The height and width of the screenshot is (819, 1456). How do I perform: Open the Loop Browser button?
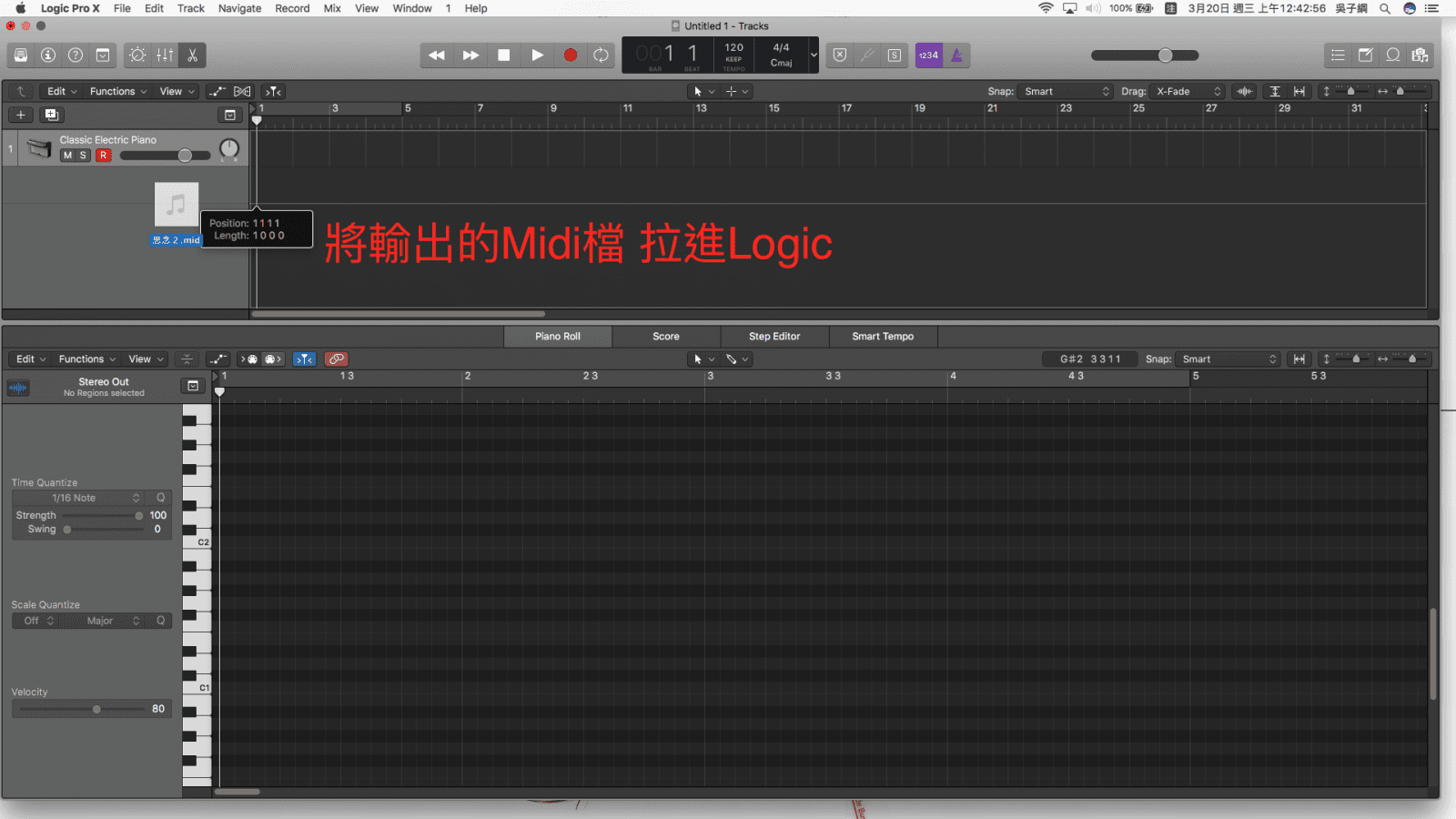tap(1392, 56)
